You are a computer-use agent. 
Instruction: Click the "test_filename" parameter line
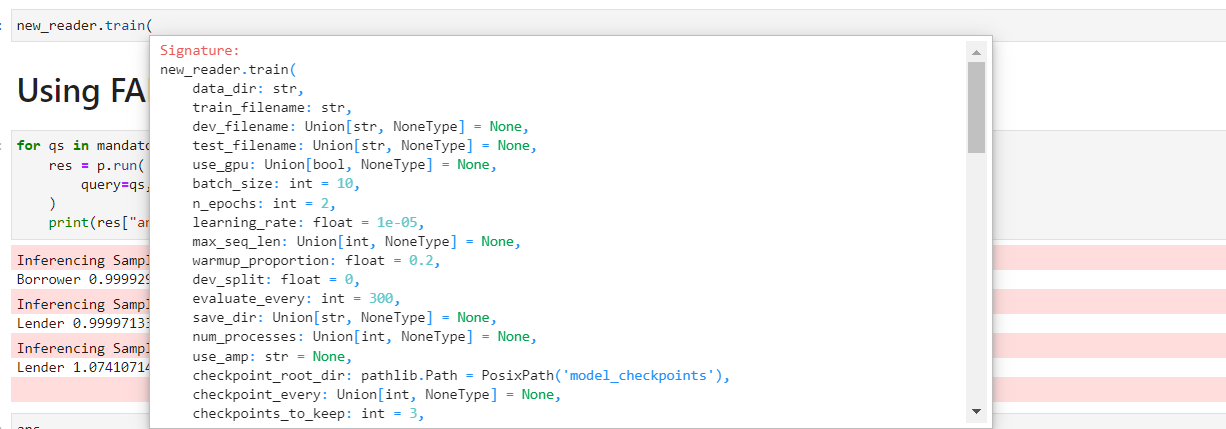364,146
